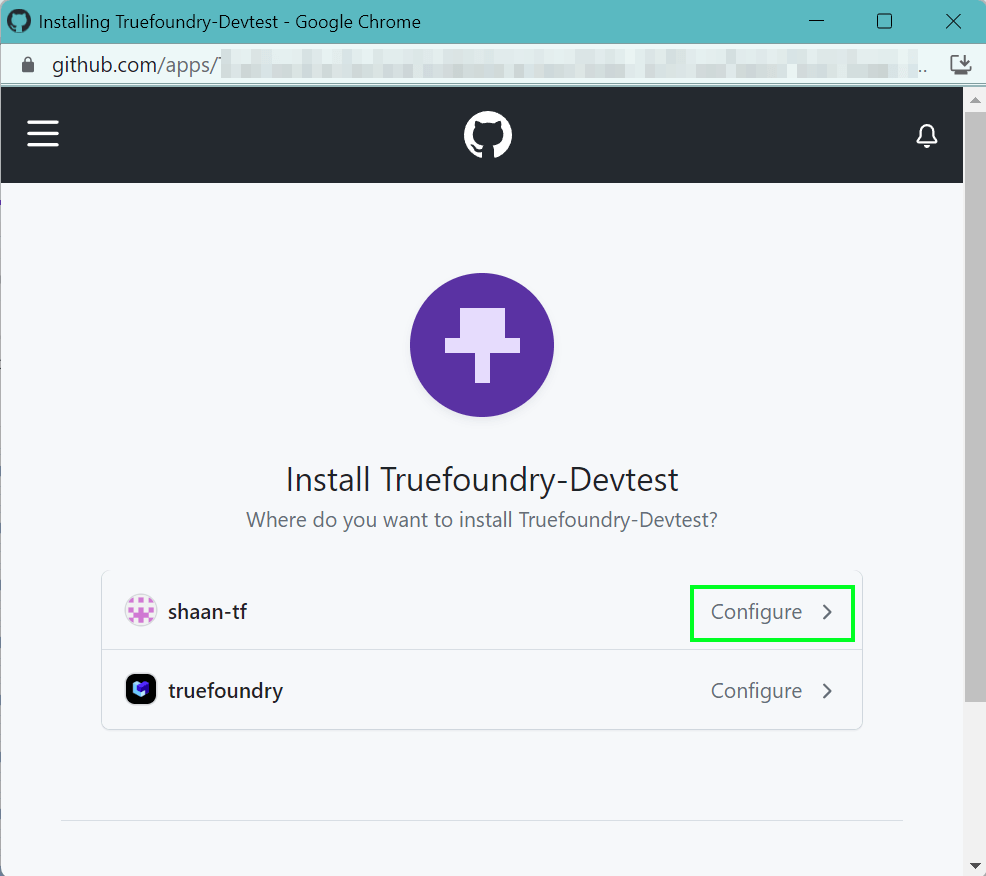Close the Installing Truefoundry-Devtest window
986x876 pixels.
pyautogui.click(x=953, y=21)
